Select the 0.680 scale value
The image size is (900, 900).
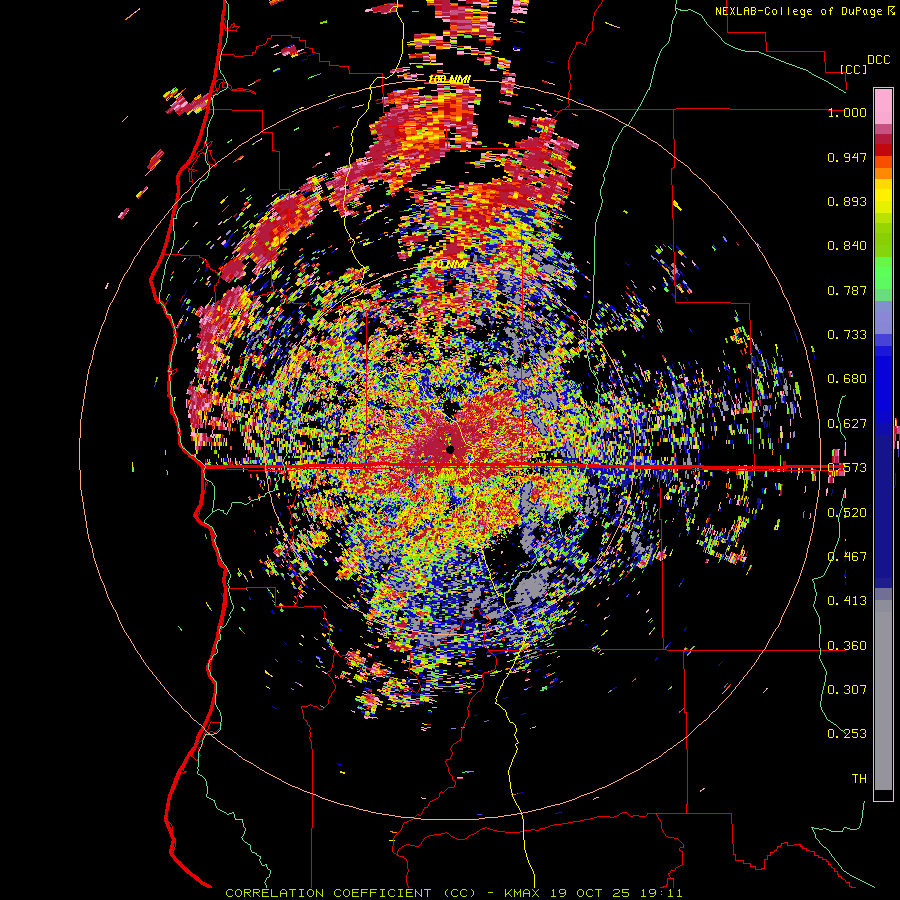[x=847, y=379]
